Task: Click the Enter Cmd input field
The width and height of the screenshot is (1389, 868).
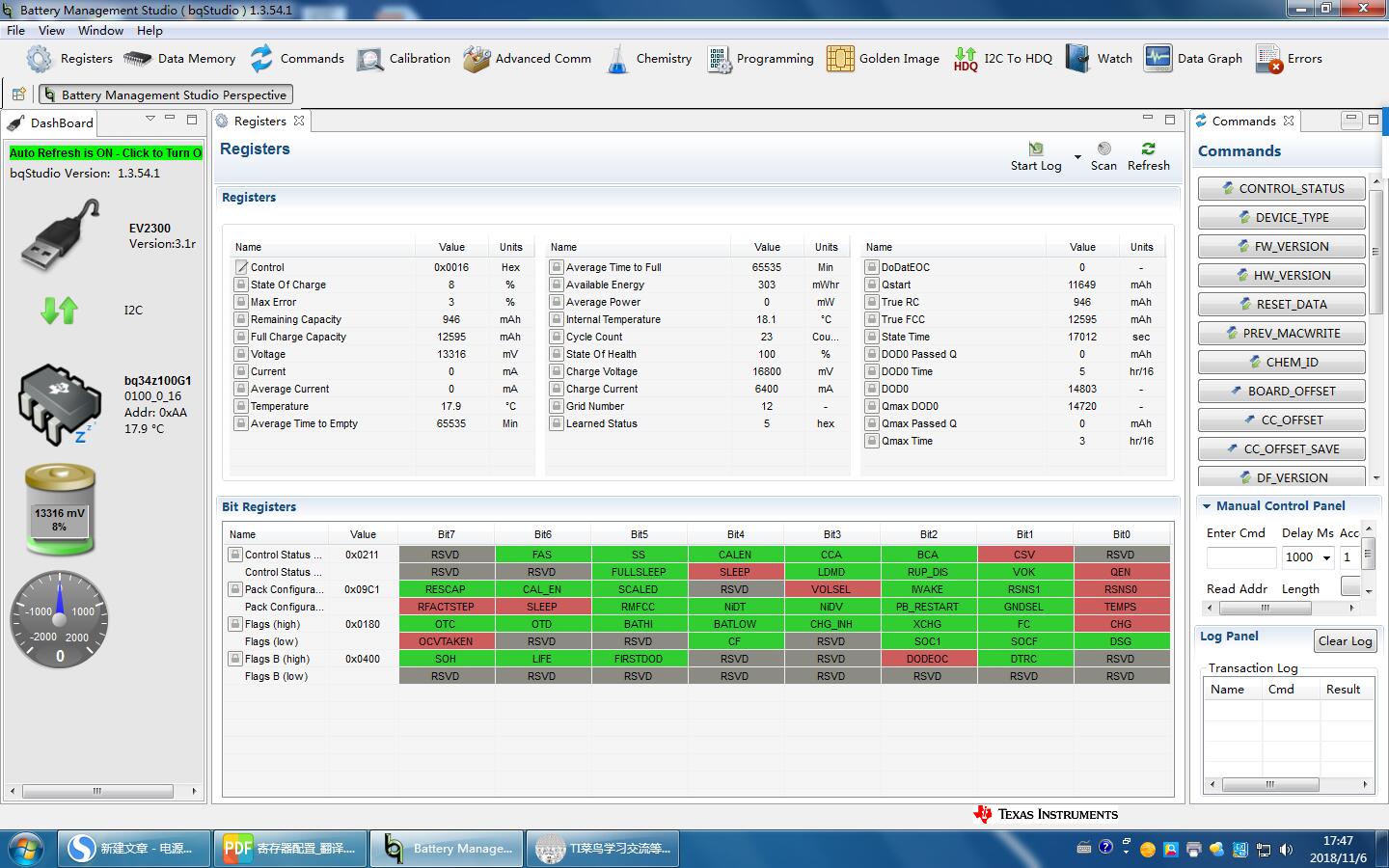Action: (x=1241, y=557)
